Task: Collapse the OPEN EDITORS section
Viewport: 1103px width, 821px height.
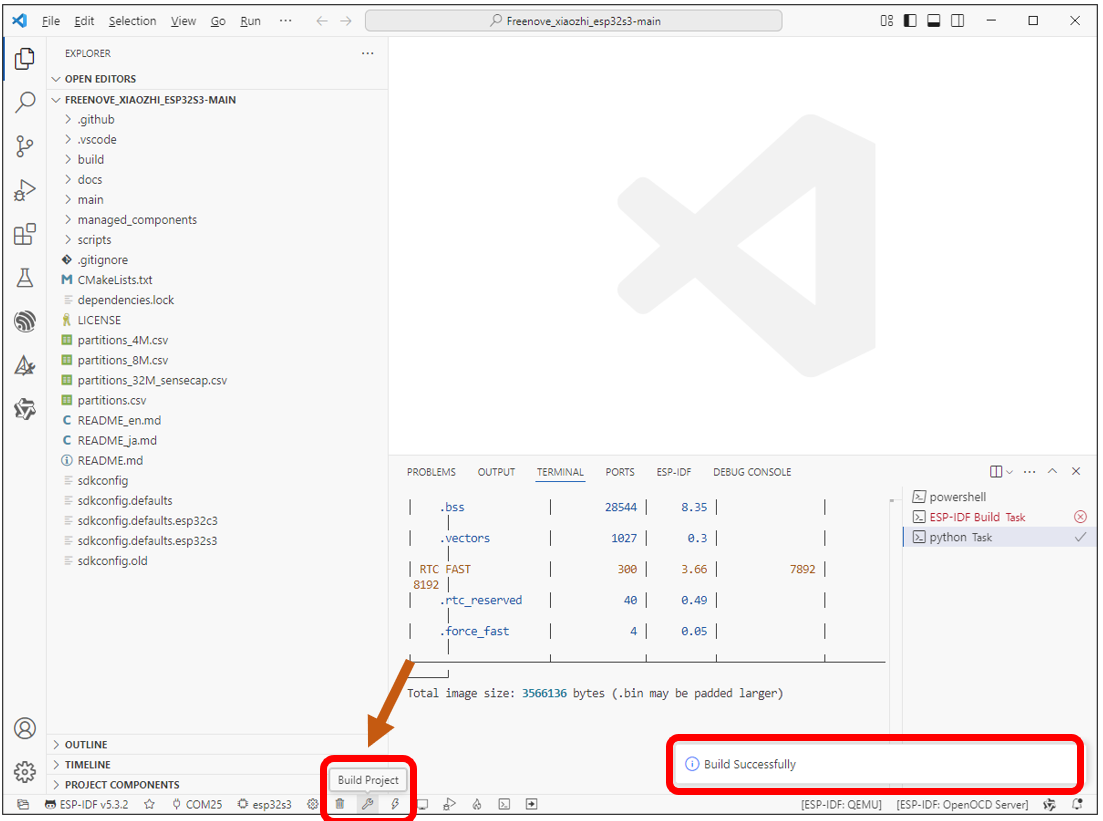Action: click(x=218, y=79)
